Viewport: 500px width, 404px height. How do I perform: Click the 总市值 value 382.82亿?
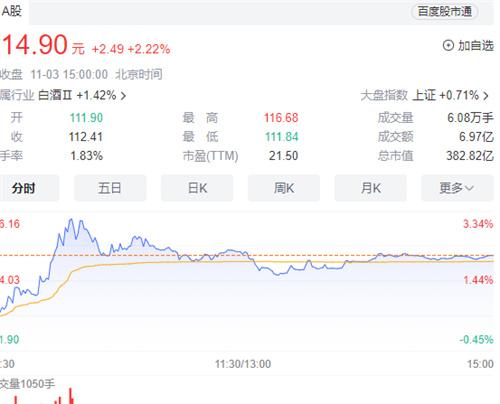pyautogui.click(x=470, y=156)
